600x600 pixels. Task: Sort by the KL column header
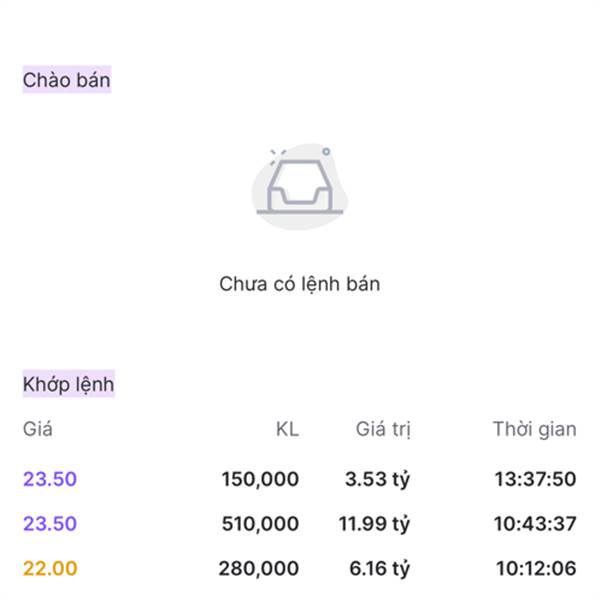[x=287, y=430]
